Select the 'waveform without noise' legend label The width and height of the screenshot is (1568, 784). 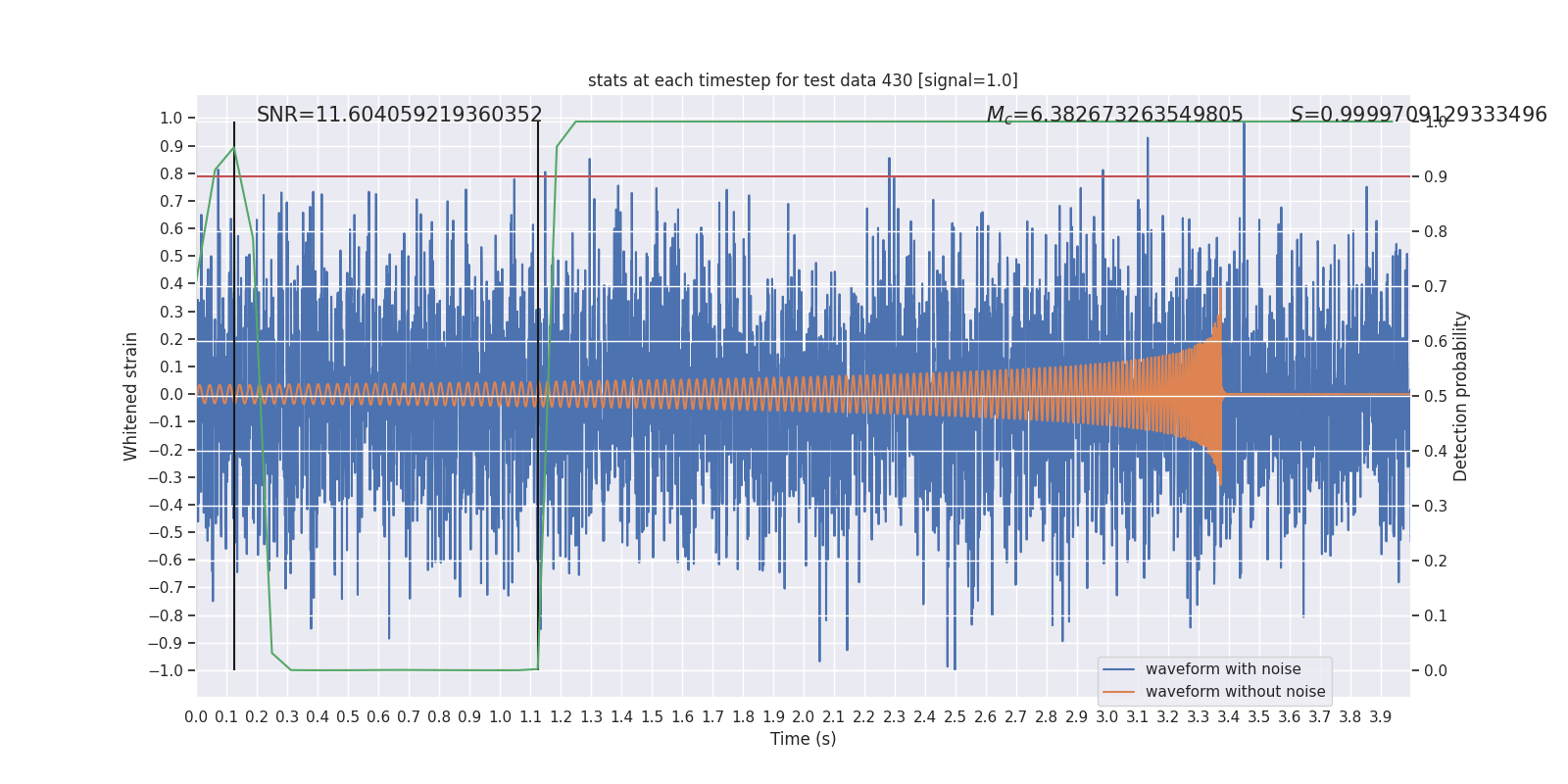point(1235,692)
